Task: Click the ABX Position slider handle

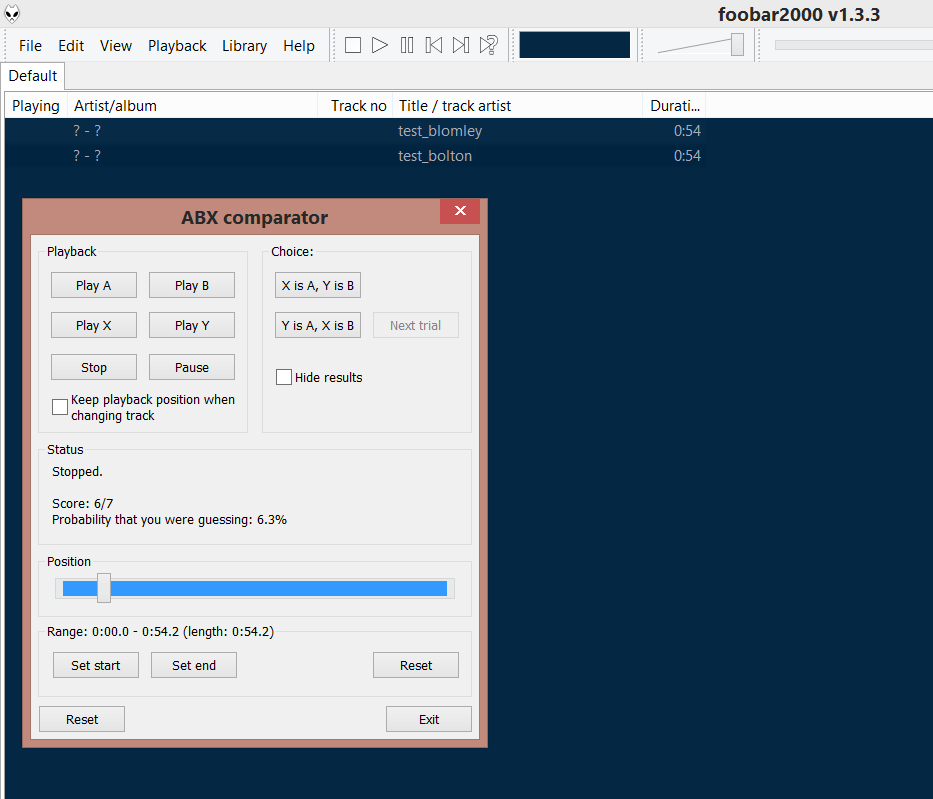Action: click(104, 588)
